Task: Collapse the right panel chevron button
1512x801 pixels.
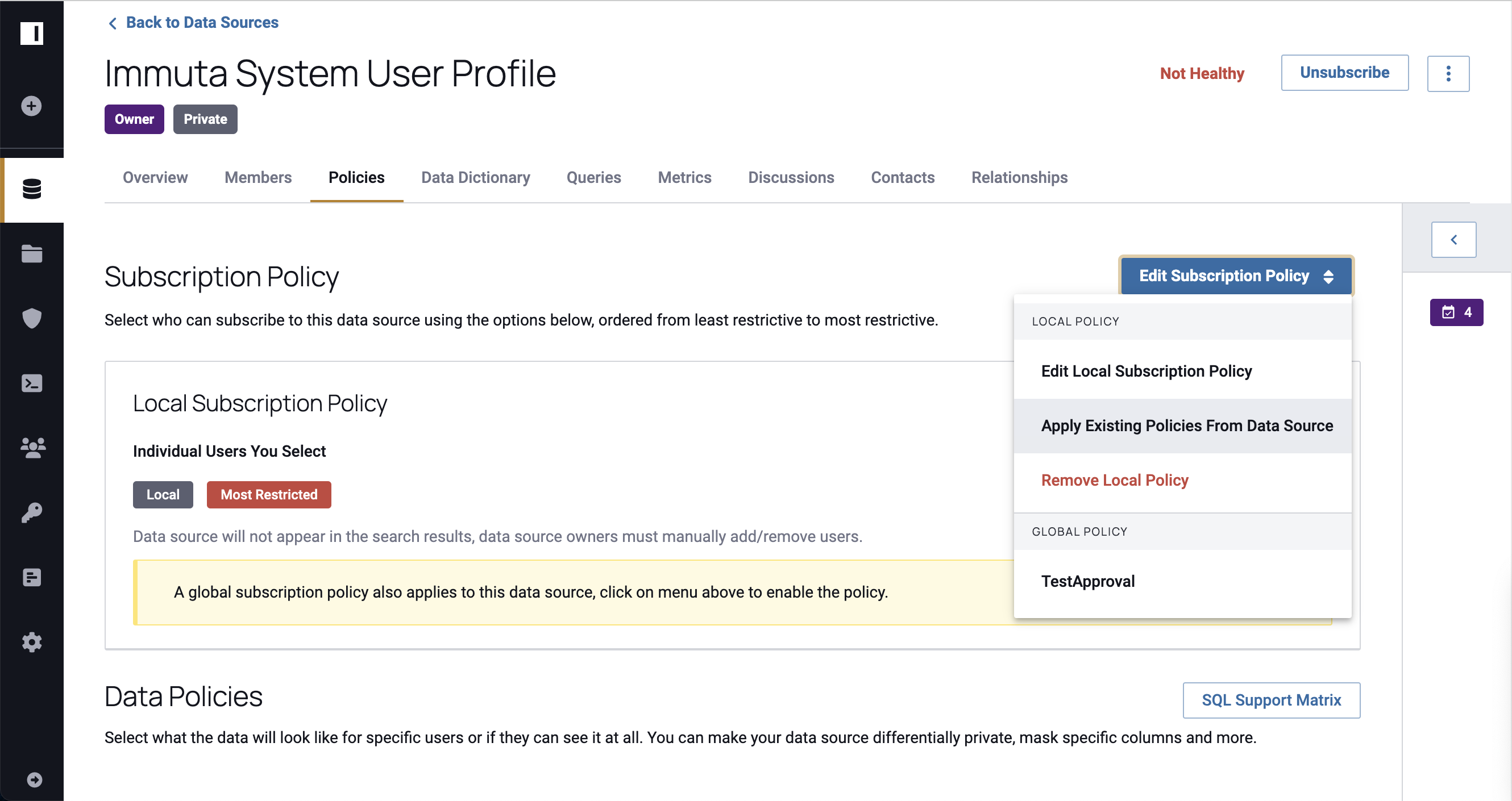Action: (x=1454, y=239)
